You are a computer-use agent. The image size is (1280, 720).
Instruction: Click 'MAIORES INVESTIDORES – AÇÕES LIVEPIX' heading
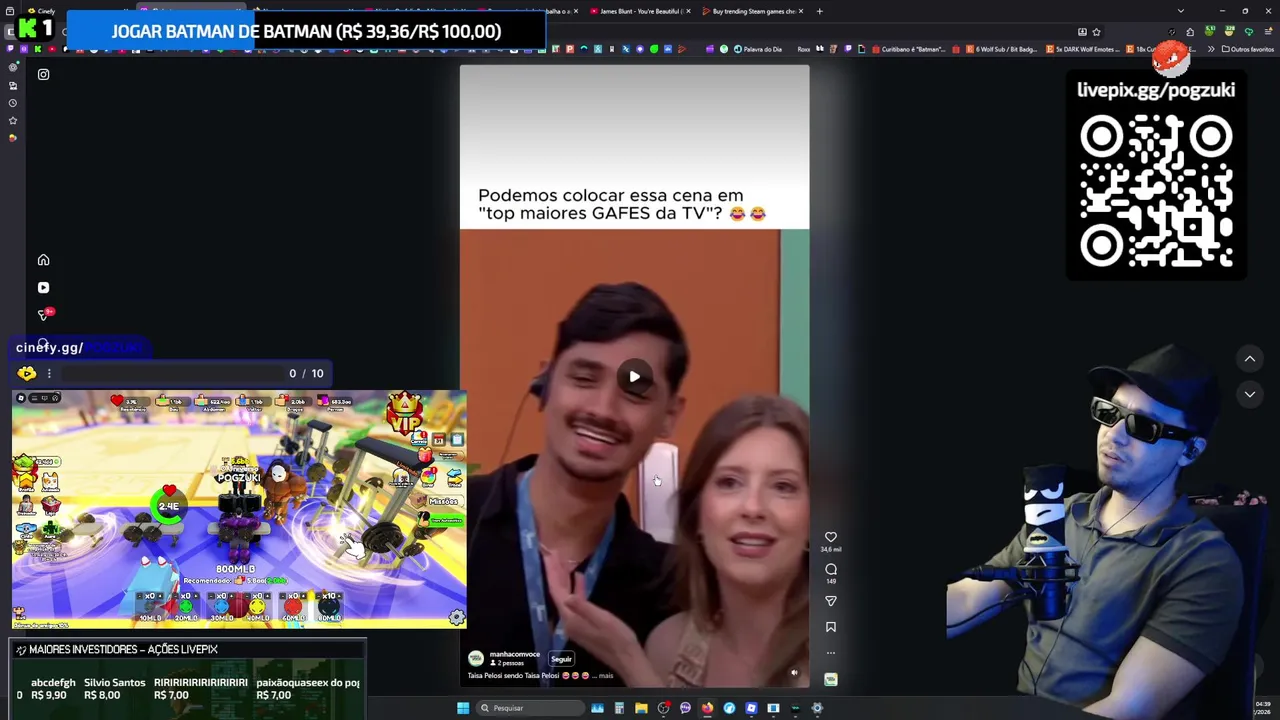pos(123,649)
